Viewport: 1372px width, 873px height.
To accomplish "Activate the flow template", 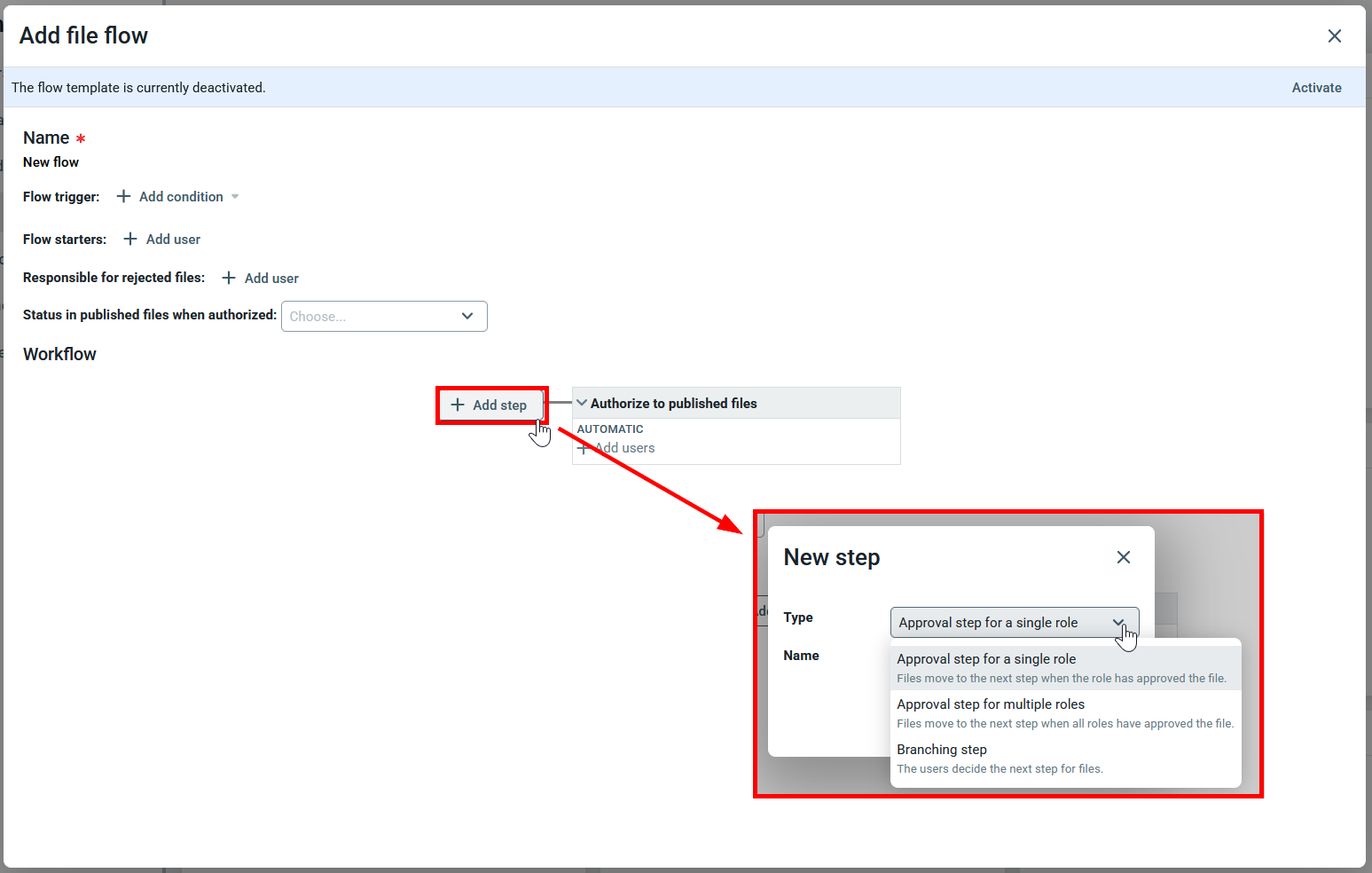I will click(x=1316, y=88).
